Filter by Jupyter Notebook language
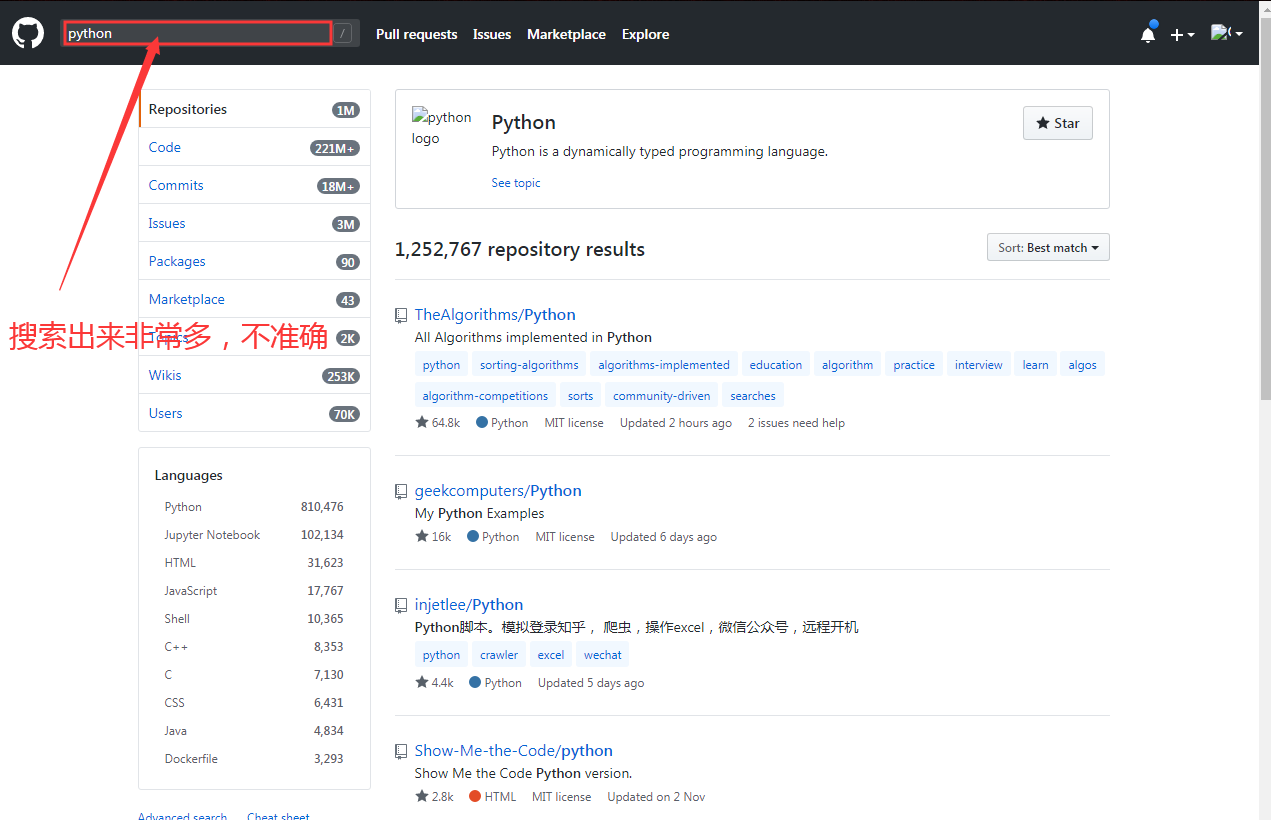The image size is (1271, 820). click(x=254, y=535)
